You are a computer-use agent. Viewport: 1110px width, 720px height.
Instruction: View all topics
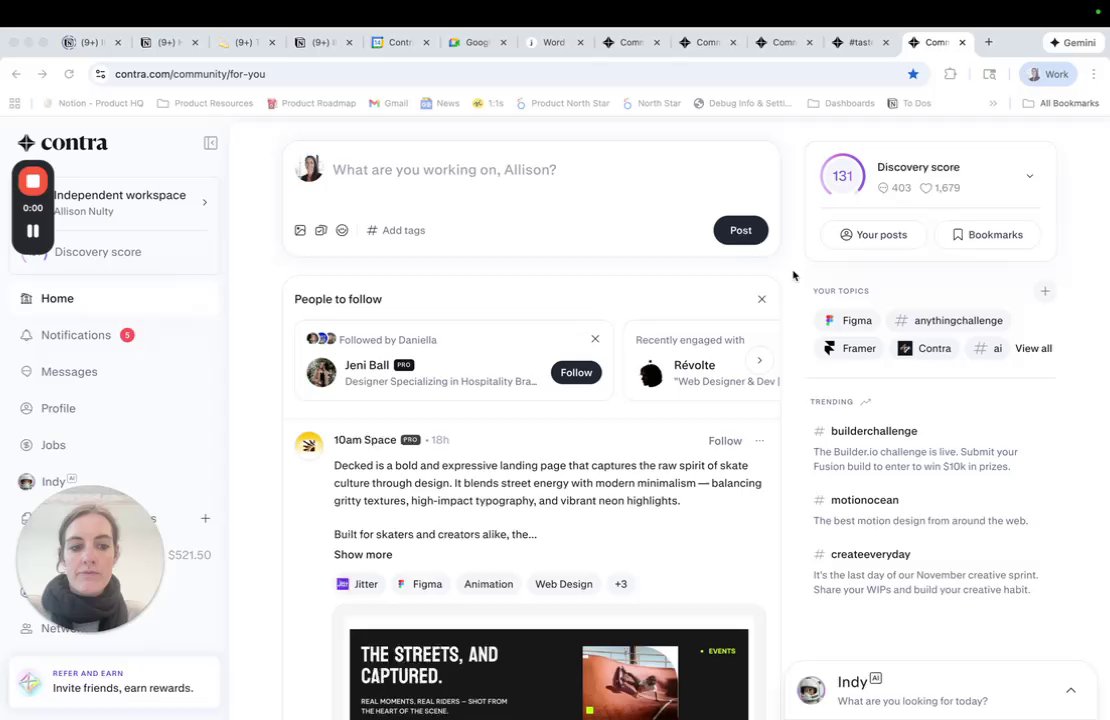[1034, 348]
